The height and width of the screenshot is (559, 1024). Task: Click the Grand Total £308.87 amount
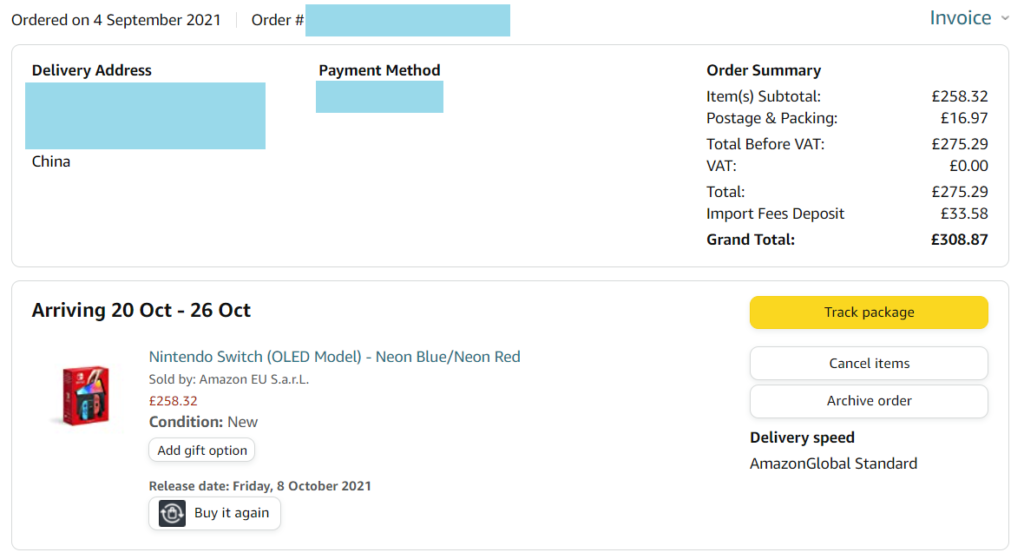[x=959, y=240]
